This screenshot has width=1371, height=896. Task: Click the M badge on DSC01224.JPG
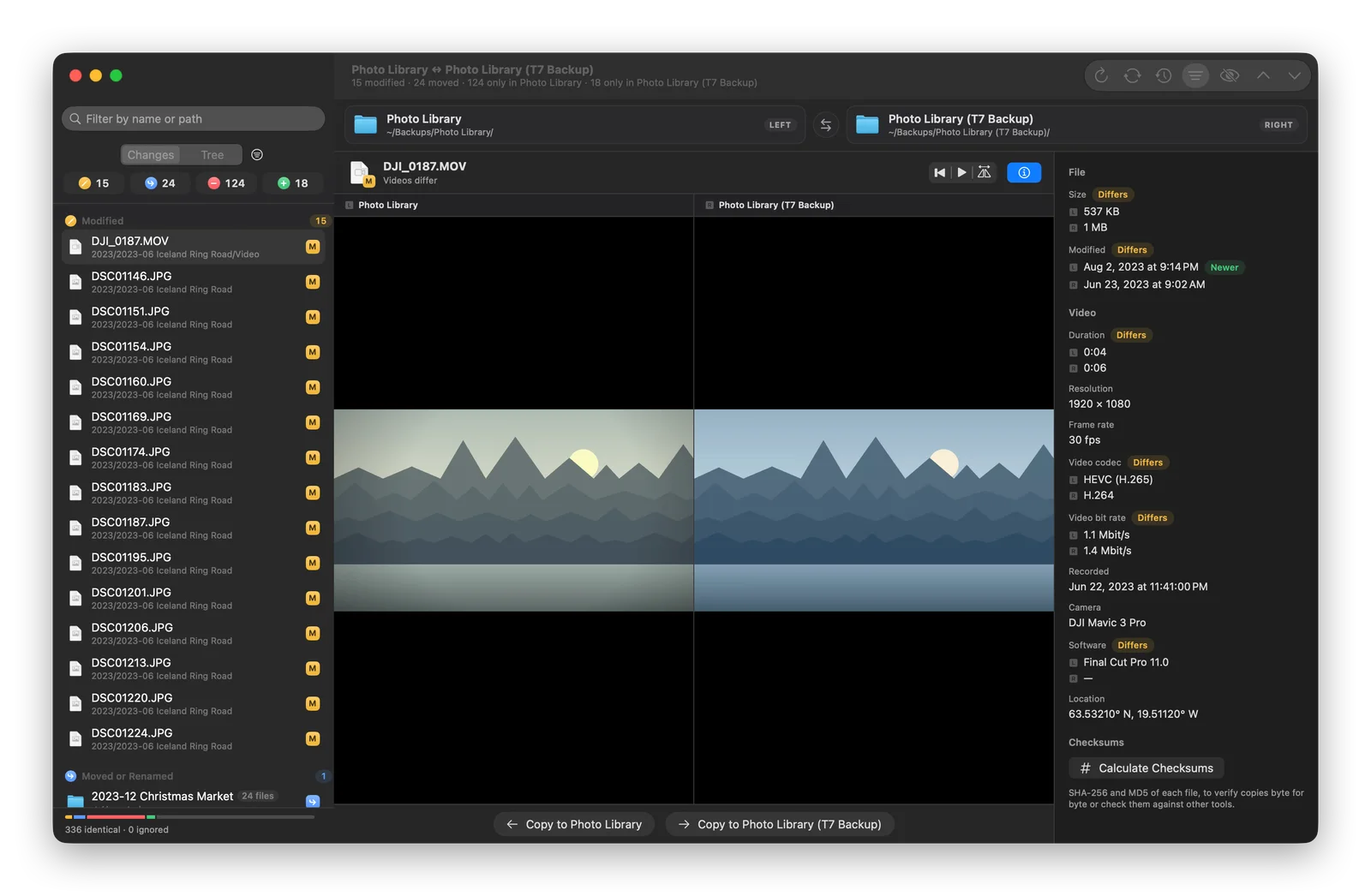[313, 738]
